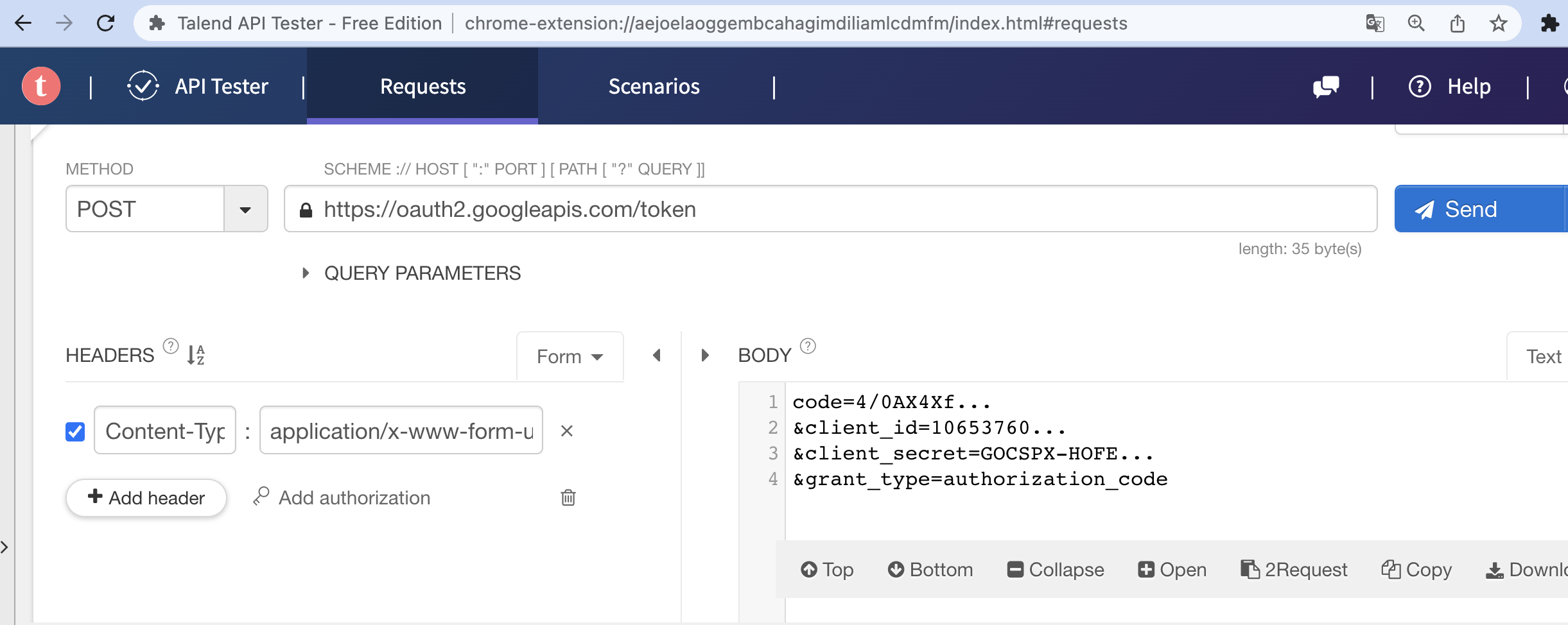
Task: Reload the page
Action: tap(105, 24)
